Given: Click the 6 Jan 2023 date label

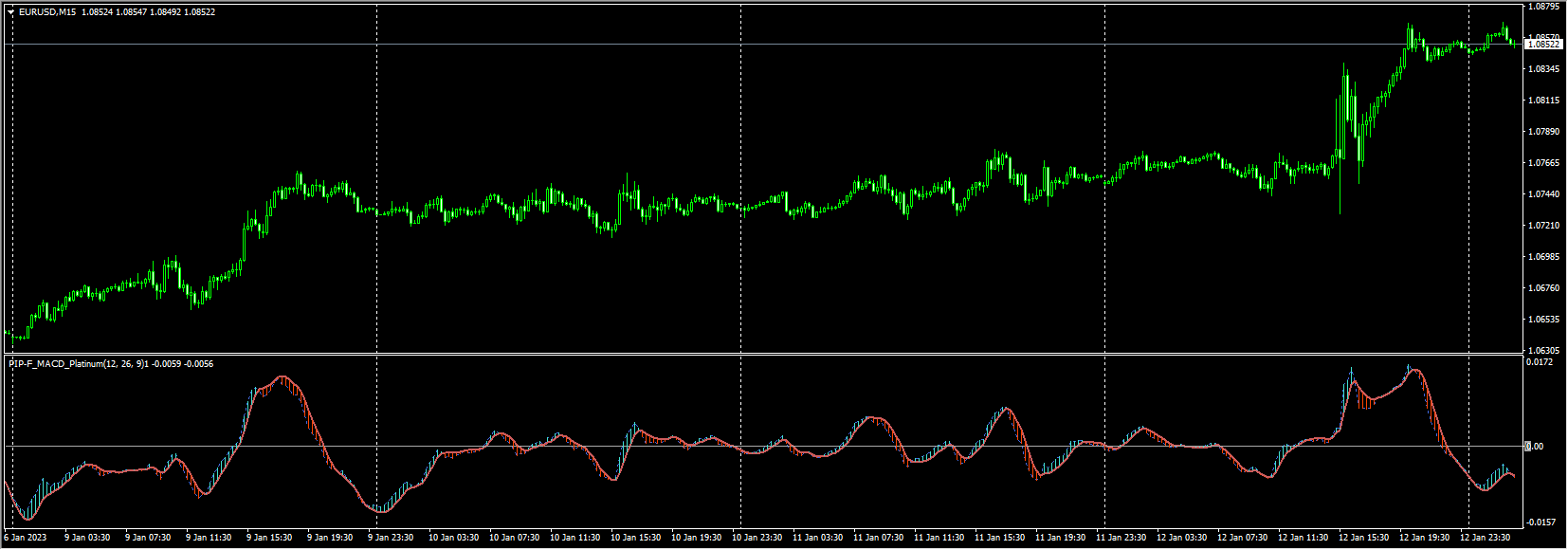Looking at the screenshot, I should (26, 538).
